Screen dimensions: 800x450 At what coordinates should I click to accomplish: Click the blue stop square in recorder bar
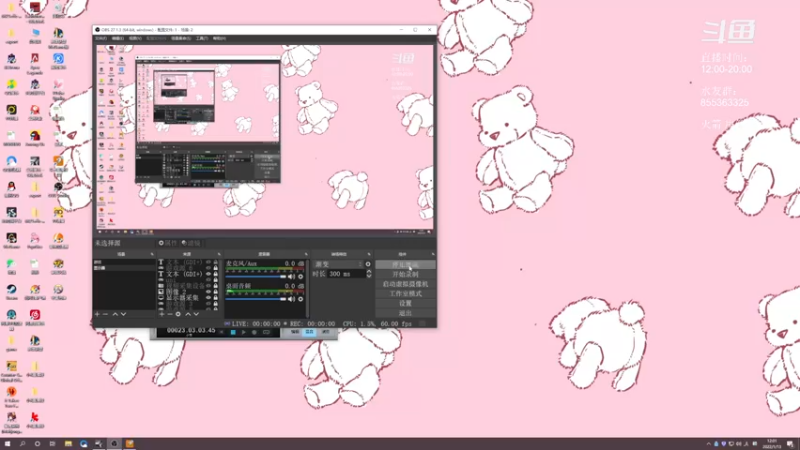pyautogui.click(x=233, y=332)
